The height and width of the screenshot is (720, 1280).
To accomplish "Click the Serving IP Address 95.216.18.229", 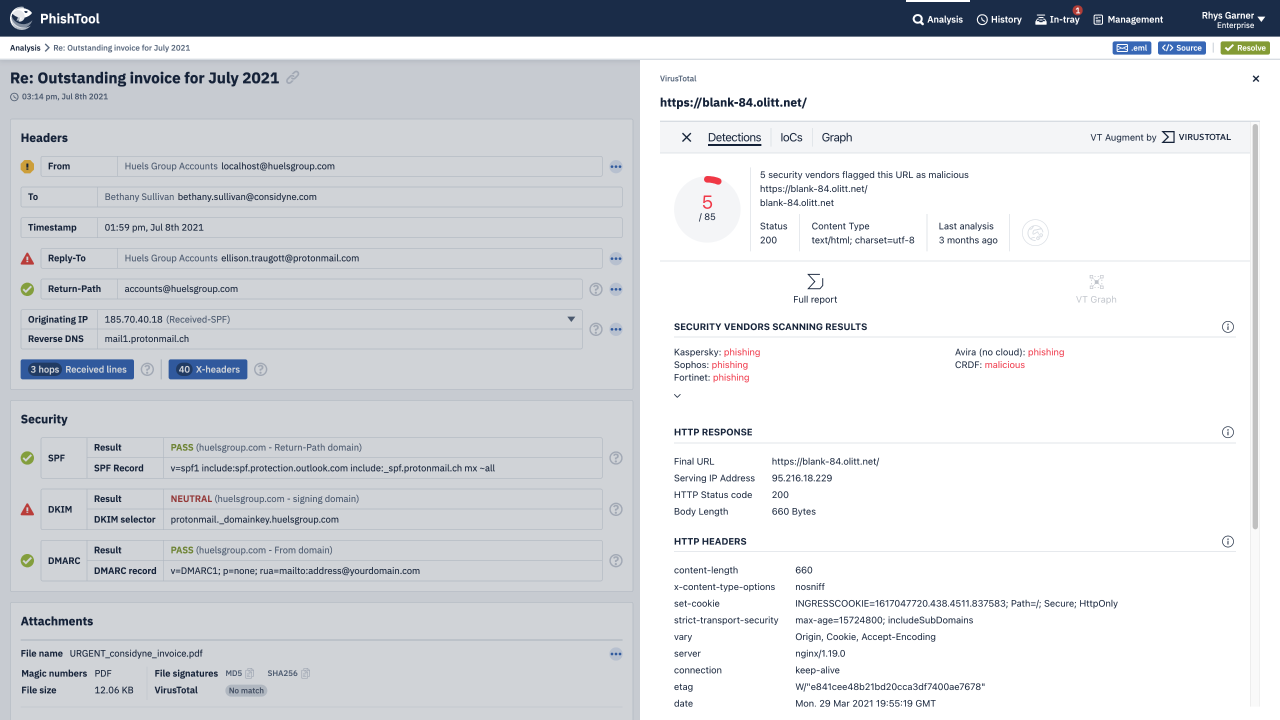I will click(802, 478).
